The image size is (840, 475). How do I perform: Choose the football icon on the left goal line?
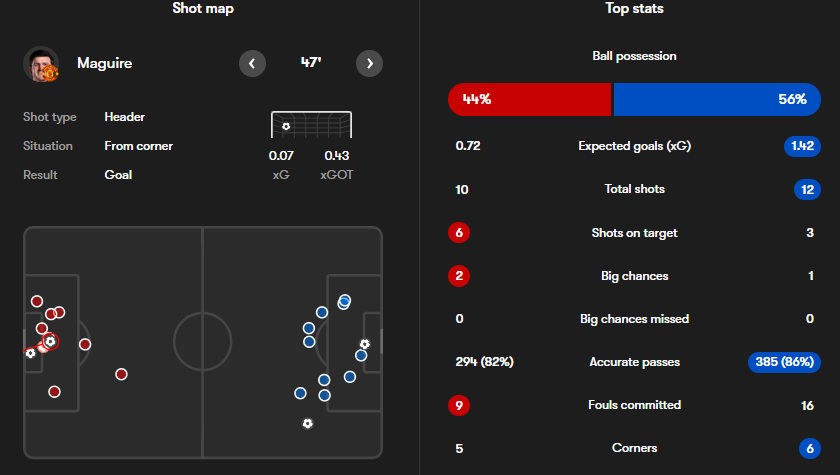31,353
